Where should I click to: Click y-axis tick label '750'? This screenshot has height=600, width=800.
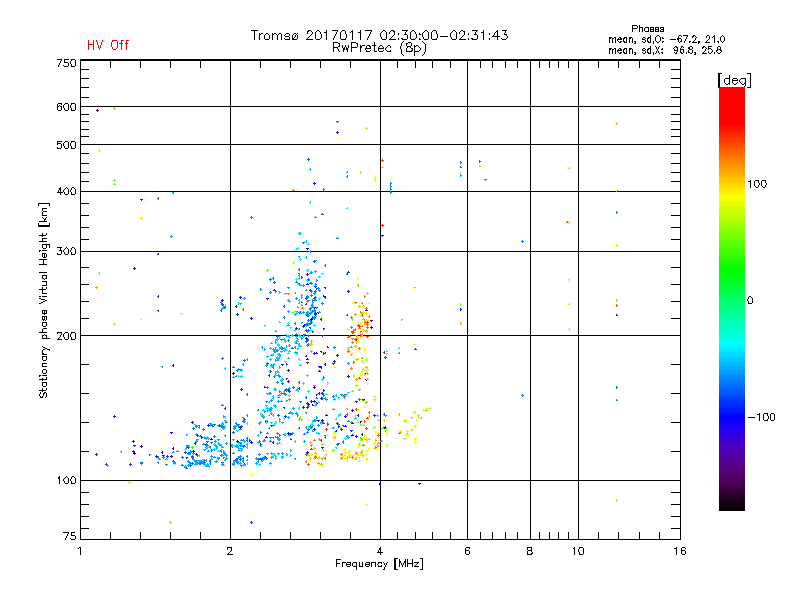click(66, 63)
